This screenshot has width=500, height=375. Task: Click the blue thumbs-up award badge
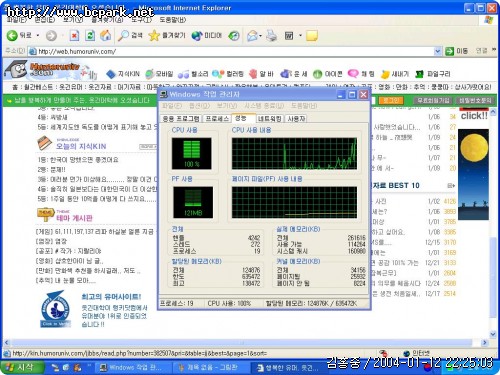pyautogui.click(x=55, y=309)
